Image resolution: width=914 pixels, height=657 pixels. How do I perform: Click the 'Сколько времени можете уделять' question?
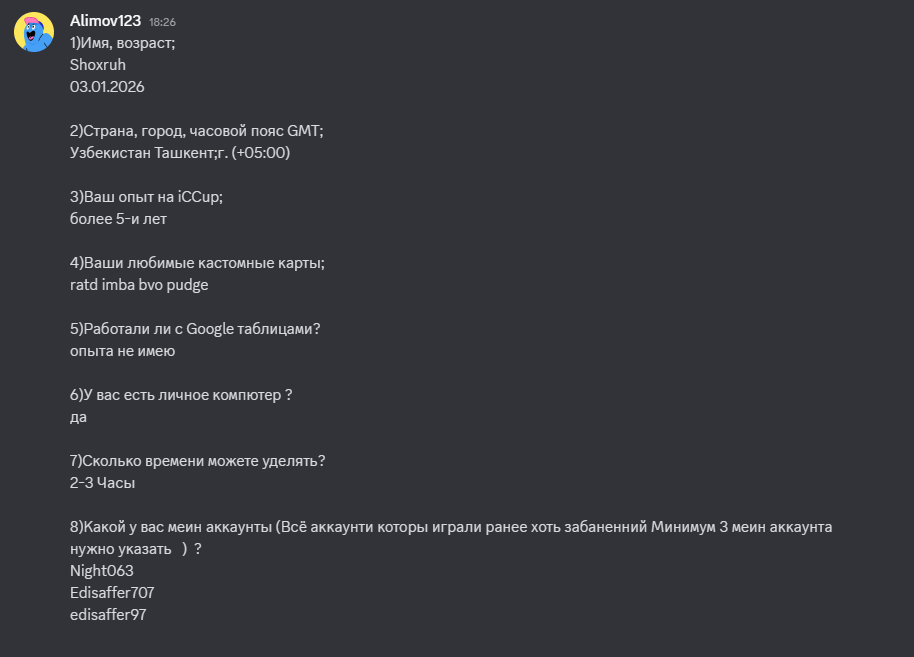(198, 461)
